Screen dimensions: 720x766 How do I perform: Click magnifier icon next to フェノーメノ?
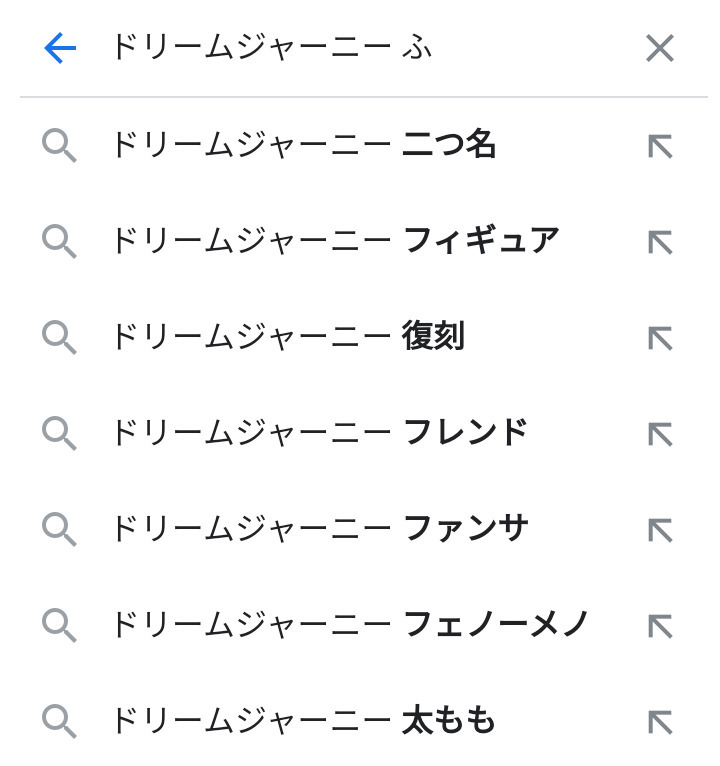60,625
